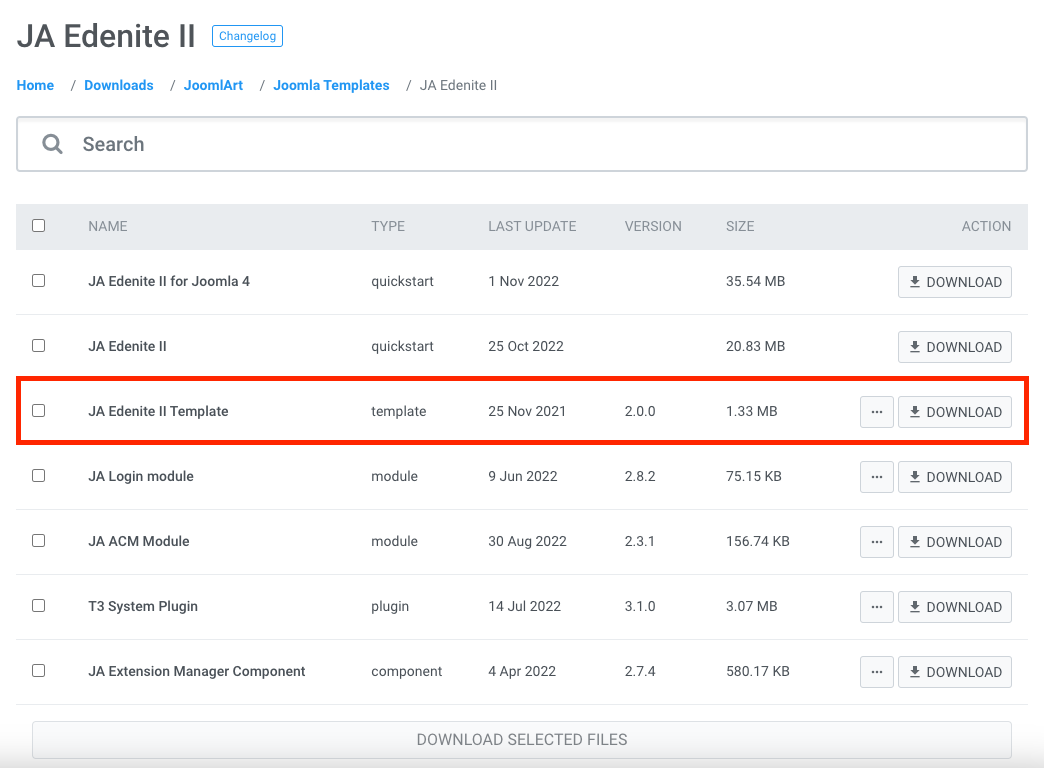Select the JA Login module checkbox
The image size is (1044, 768).
tap(38, 476)
